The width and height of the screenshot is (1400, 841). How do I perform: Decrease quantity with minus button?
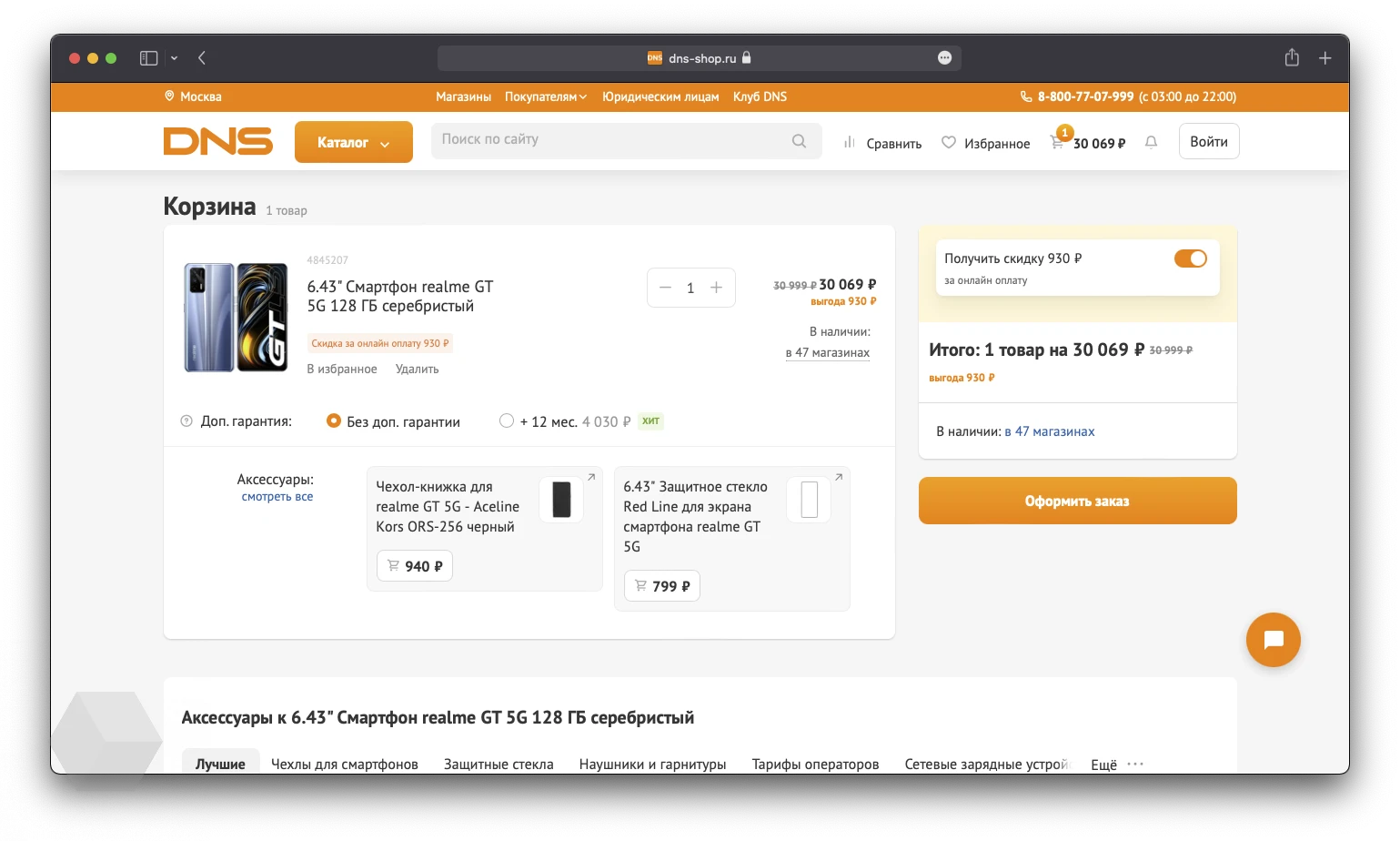click(x=665, y=288)
